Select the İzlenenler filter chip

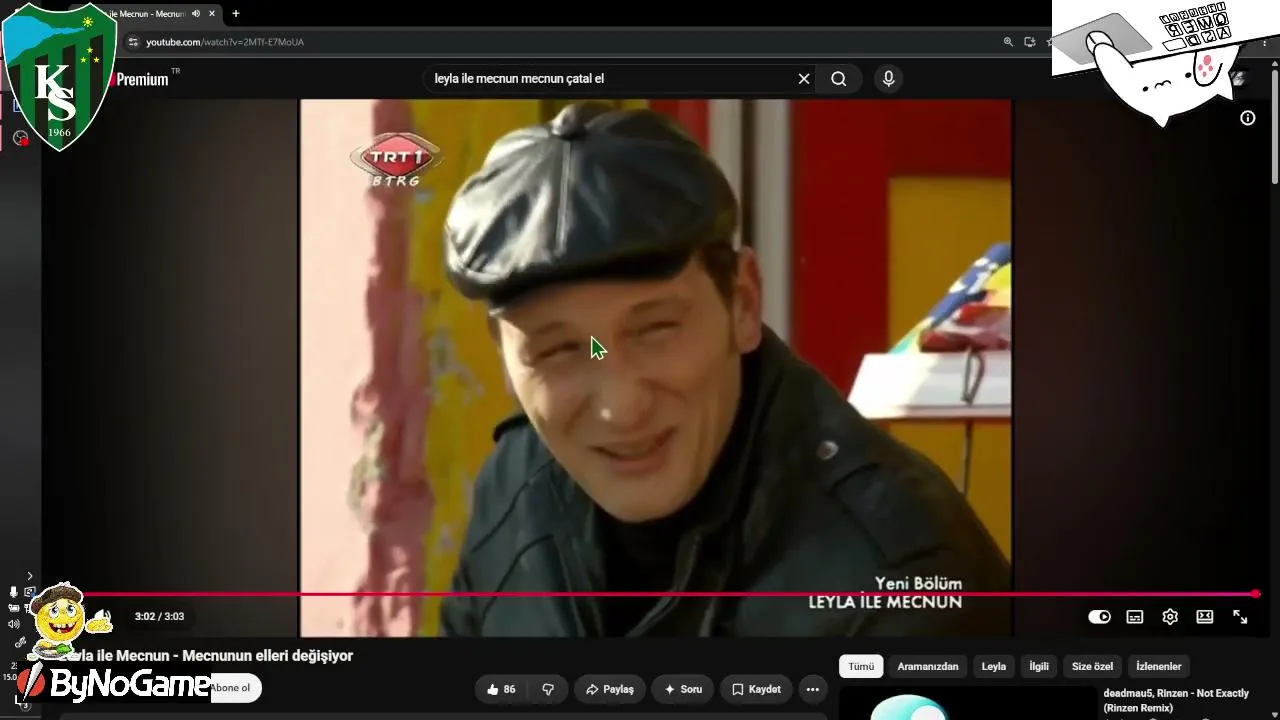pyautogui.click(x=1159, y=666)
